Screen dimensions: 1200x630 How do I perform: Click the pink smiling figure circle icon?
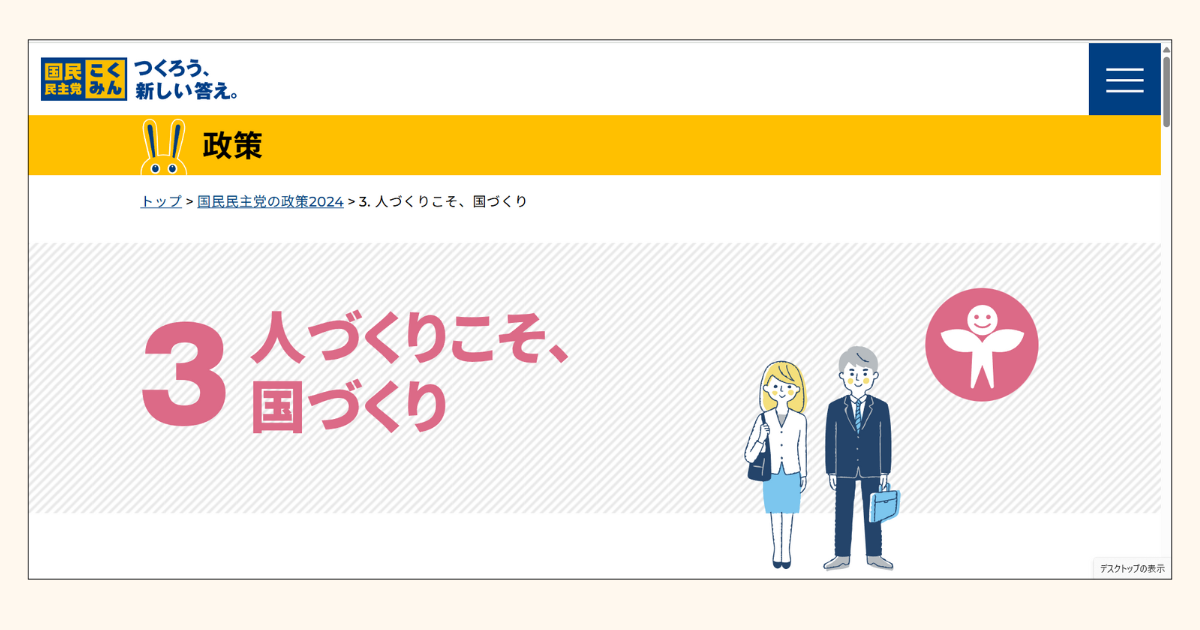(x=981, y=345)
